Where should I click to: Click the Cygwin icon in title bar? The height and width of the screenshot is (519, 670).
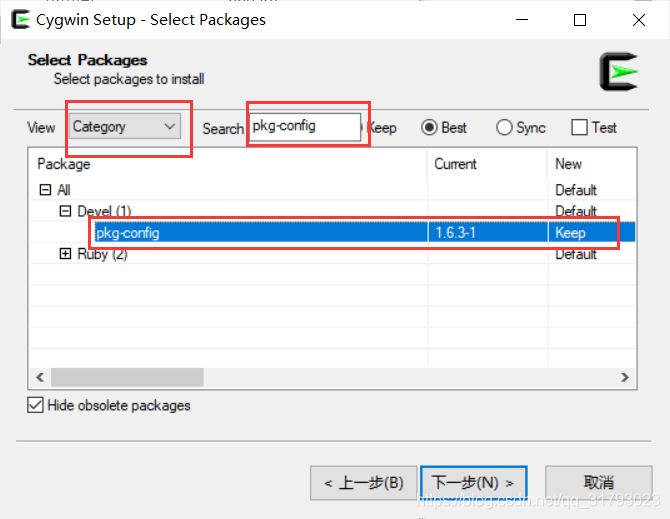point(21,20)
